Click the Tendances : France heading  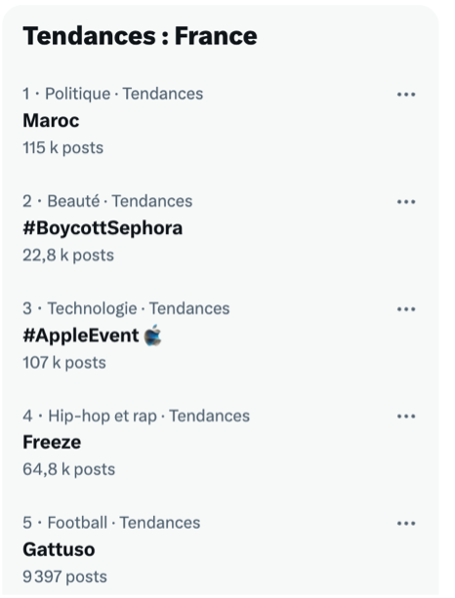click(x=140, y=36)
